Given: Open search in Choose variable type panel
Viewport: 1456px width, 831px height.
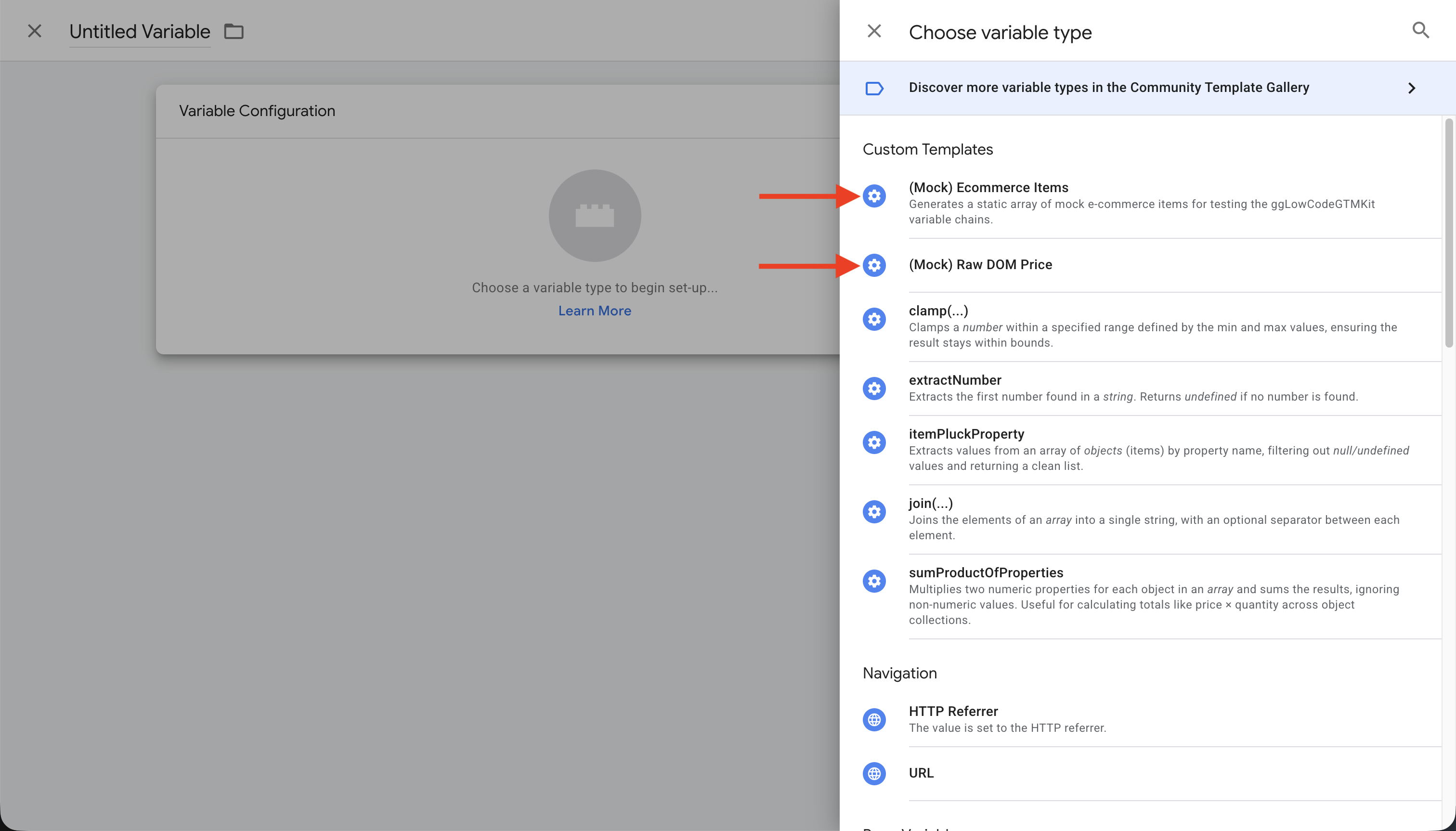Looking at the screenshot, I should (1421, 30).
